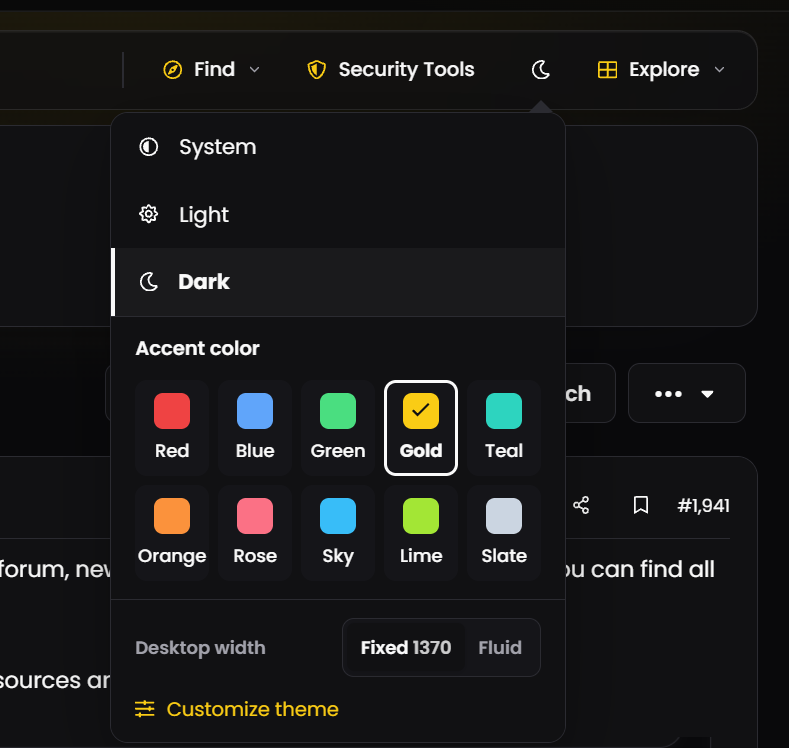The width and height of the screenshot is (789, 748).
Task: Click the grid icon beside Explore
Action: (607, 69)
